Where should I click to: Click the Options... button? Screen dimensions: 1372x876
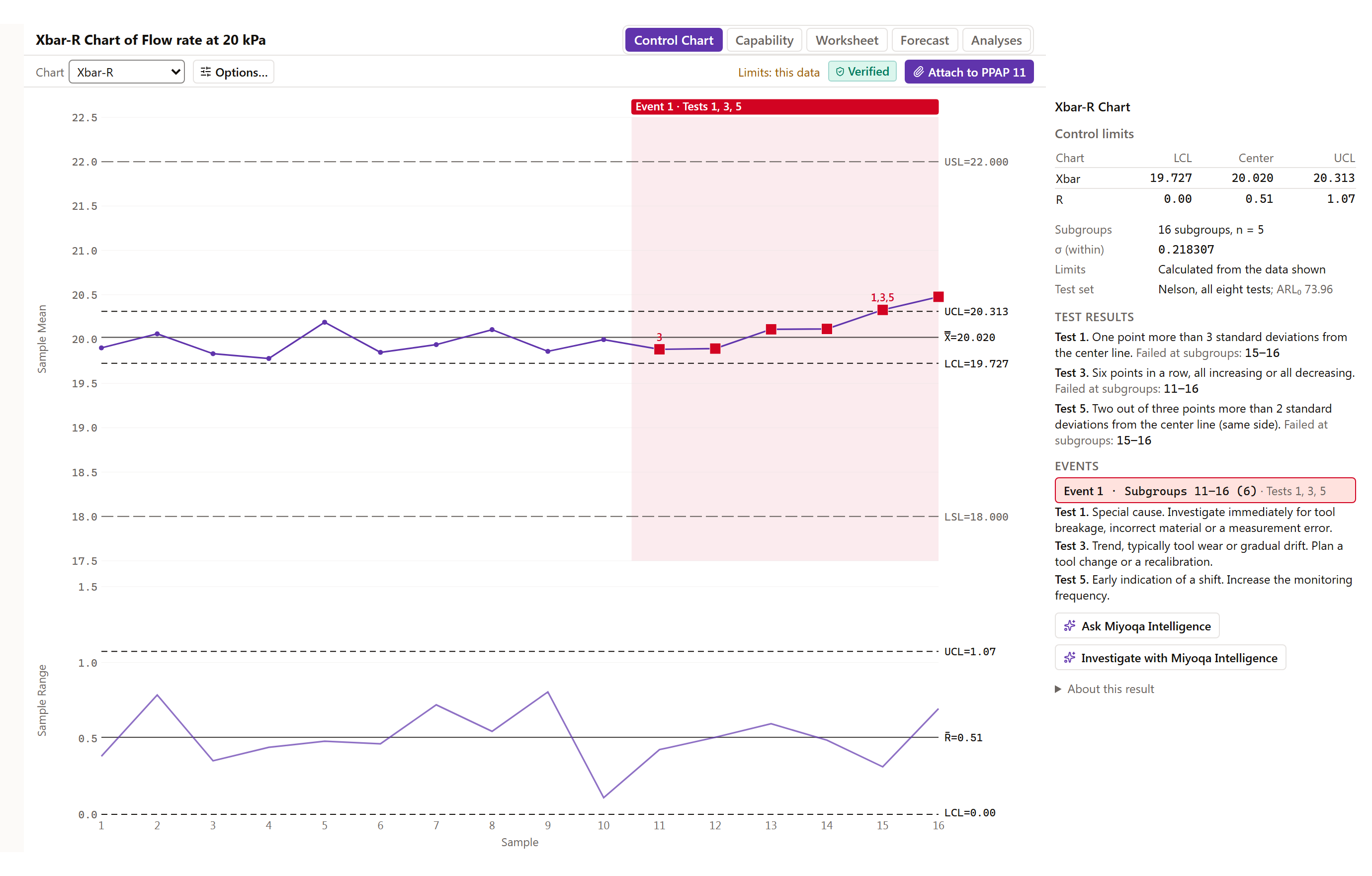tap(234, 72)
